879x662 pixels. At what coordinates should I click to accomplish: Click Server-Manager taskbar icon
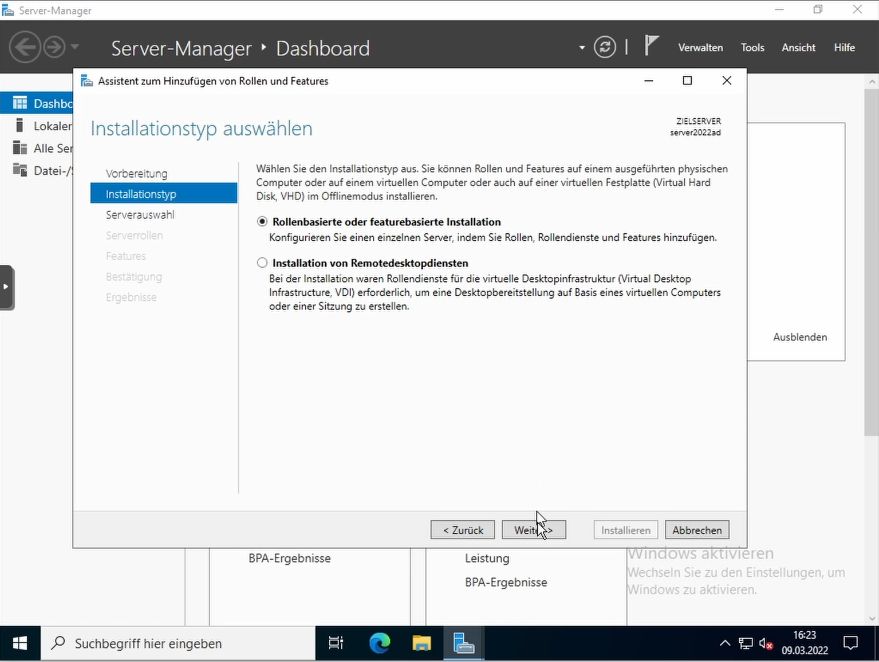point(464,644)
